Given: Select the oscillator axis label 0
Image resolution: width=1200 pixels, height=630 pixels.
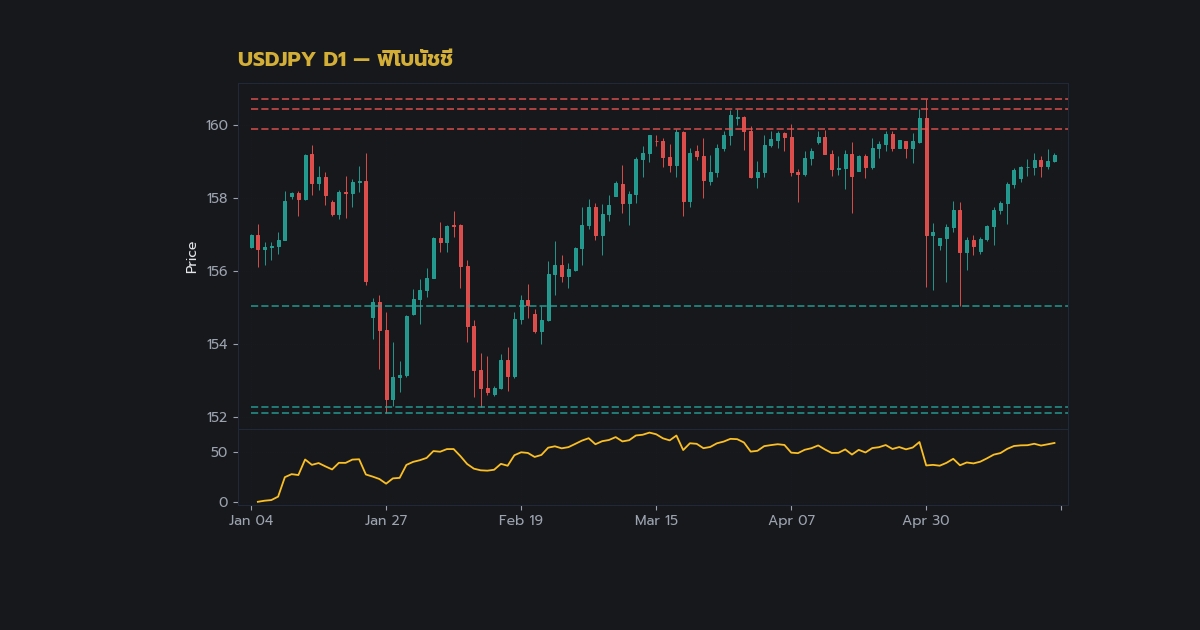Looking at the screenshot, I should [225, 502].
